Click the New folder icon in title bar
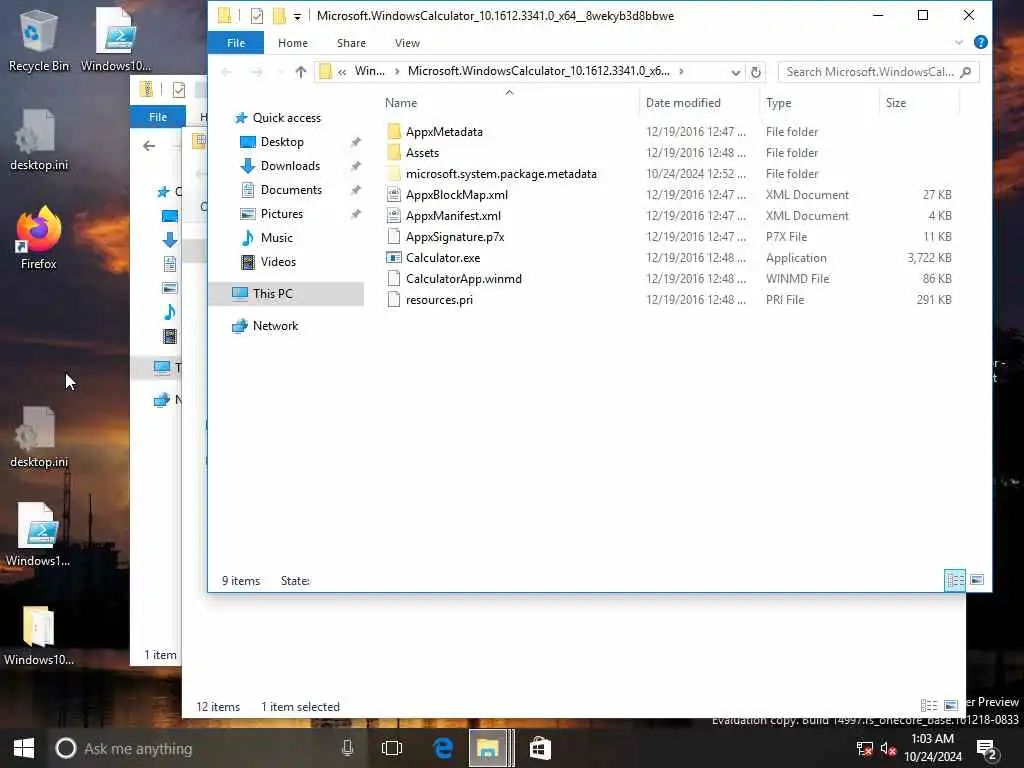This screenshot has width=1024, height=768. tap(279, 16)
